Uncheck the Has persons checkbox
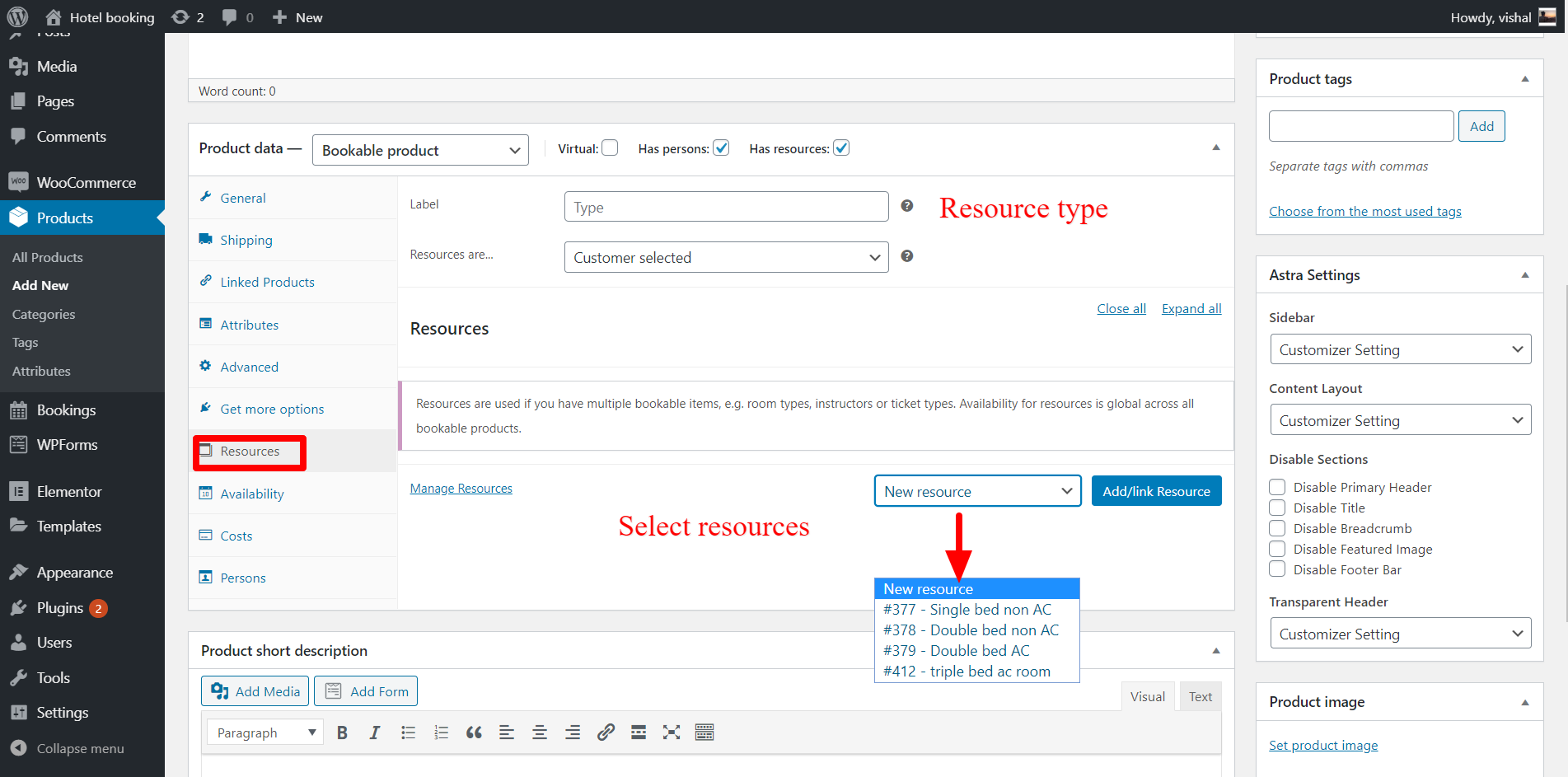This screenshot has width=1568, height=777. click(x=721, y=148)
